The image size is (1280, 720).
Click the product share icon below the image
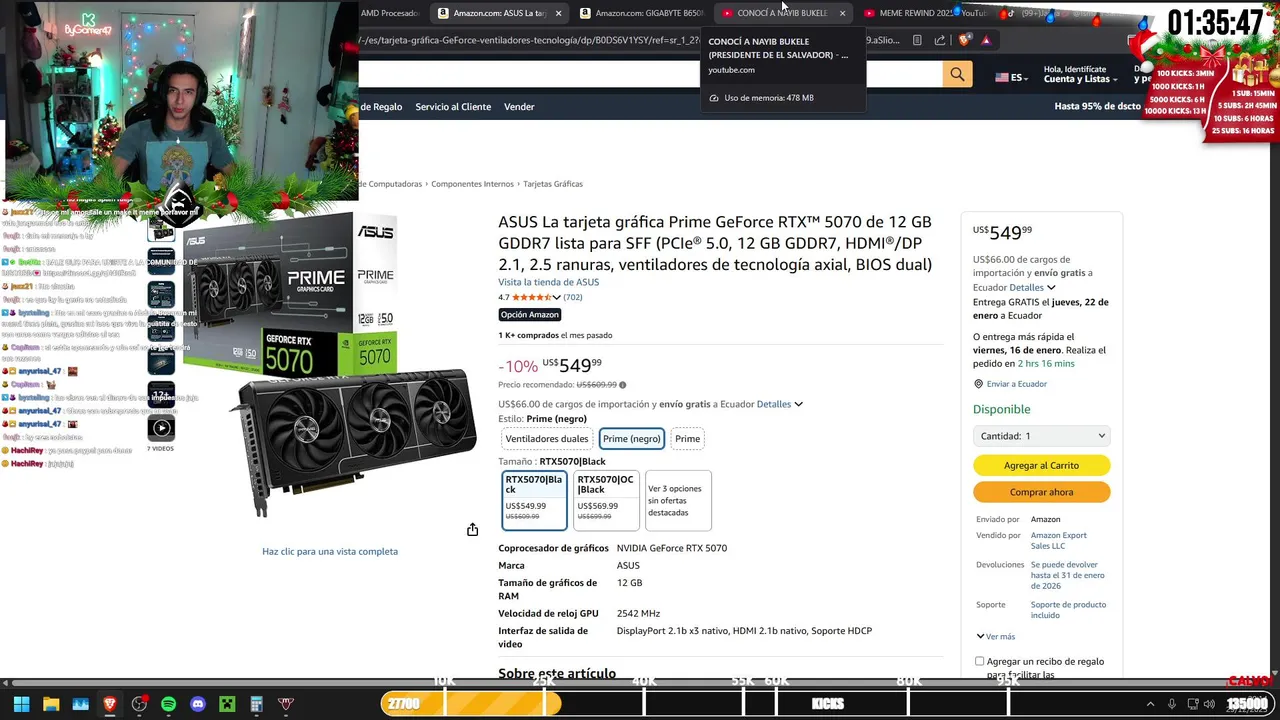tap(472, 529)
